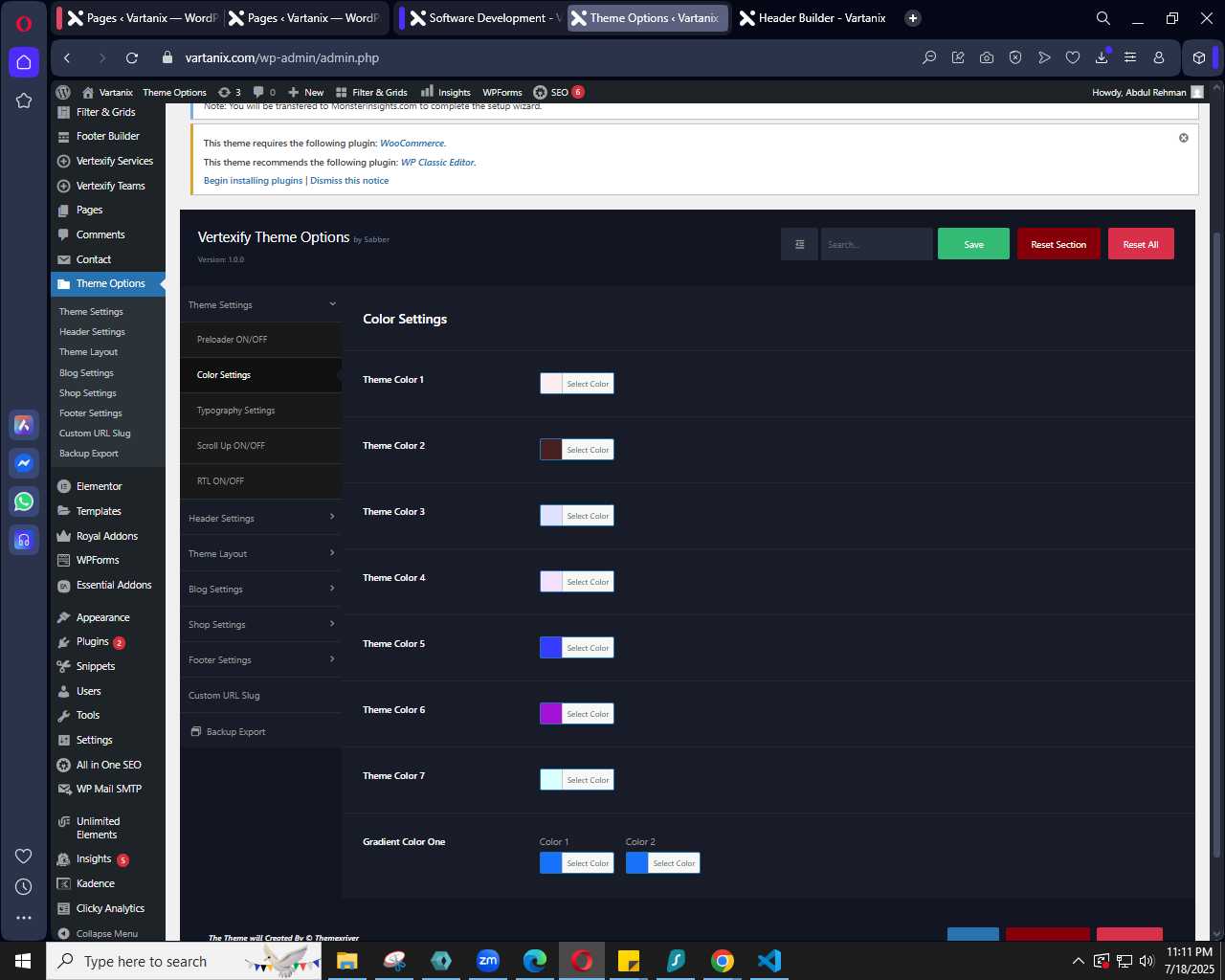Image resolution: width=1225 pixels, height=980 pixels.
Task: Open WhatsApp in Opera sidebar
Action: pyautogui.click(x=24, y=501)
